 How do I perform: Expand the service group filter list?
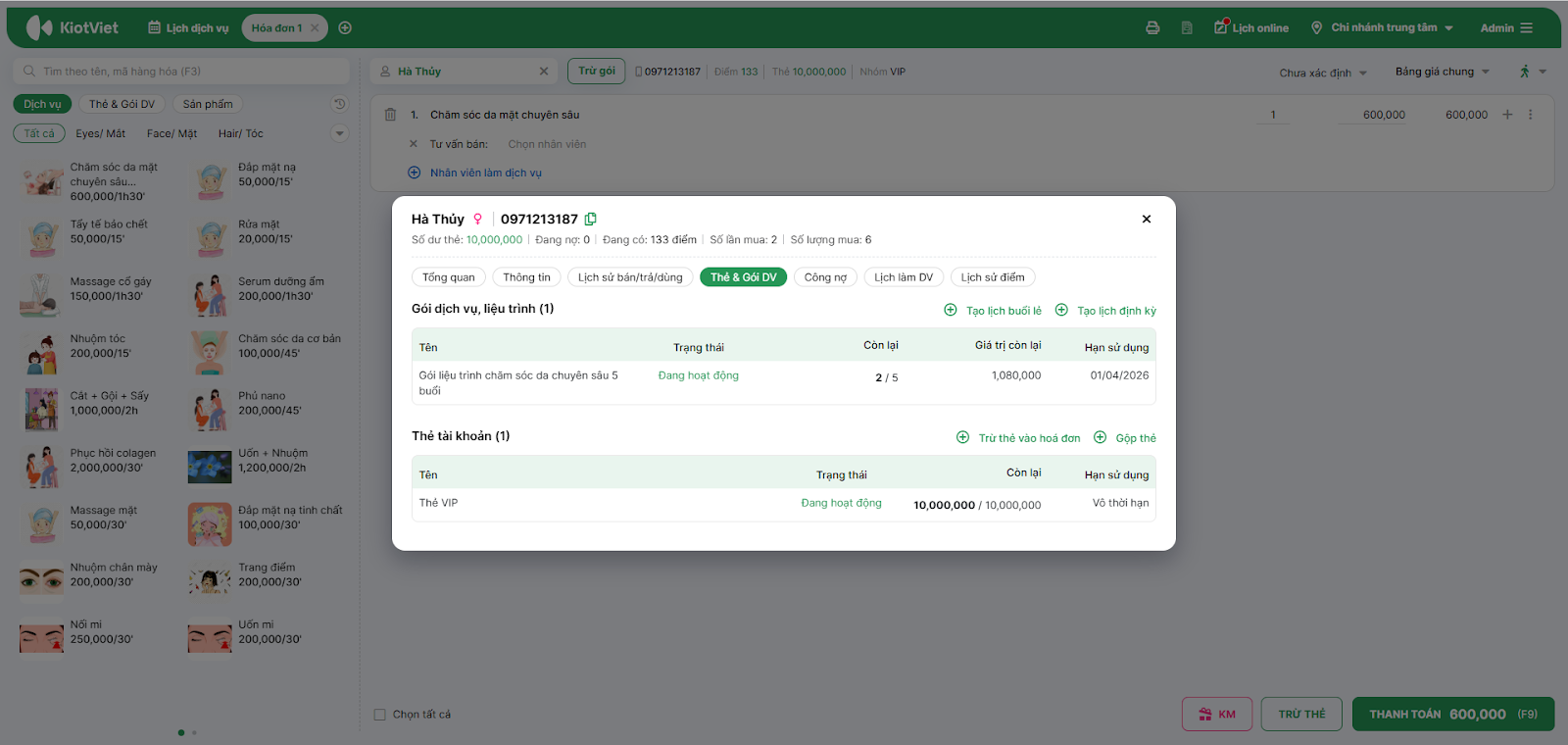tap(339, 133)
